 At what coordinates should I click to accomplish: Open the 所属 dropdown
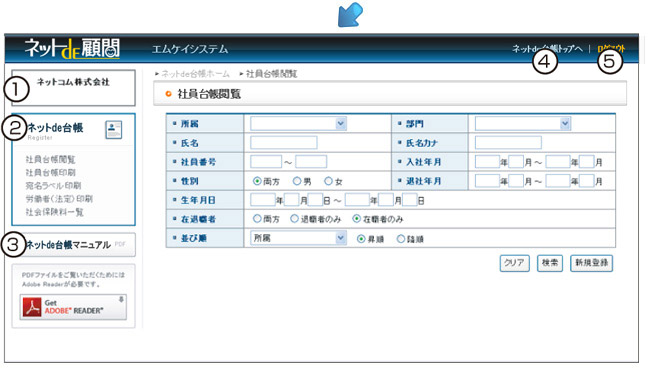click(298, 124)
